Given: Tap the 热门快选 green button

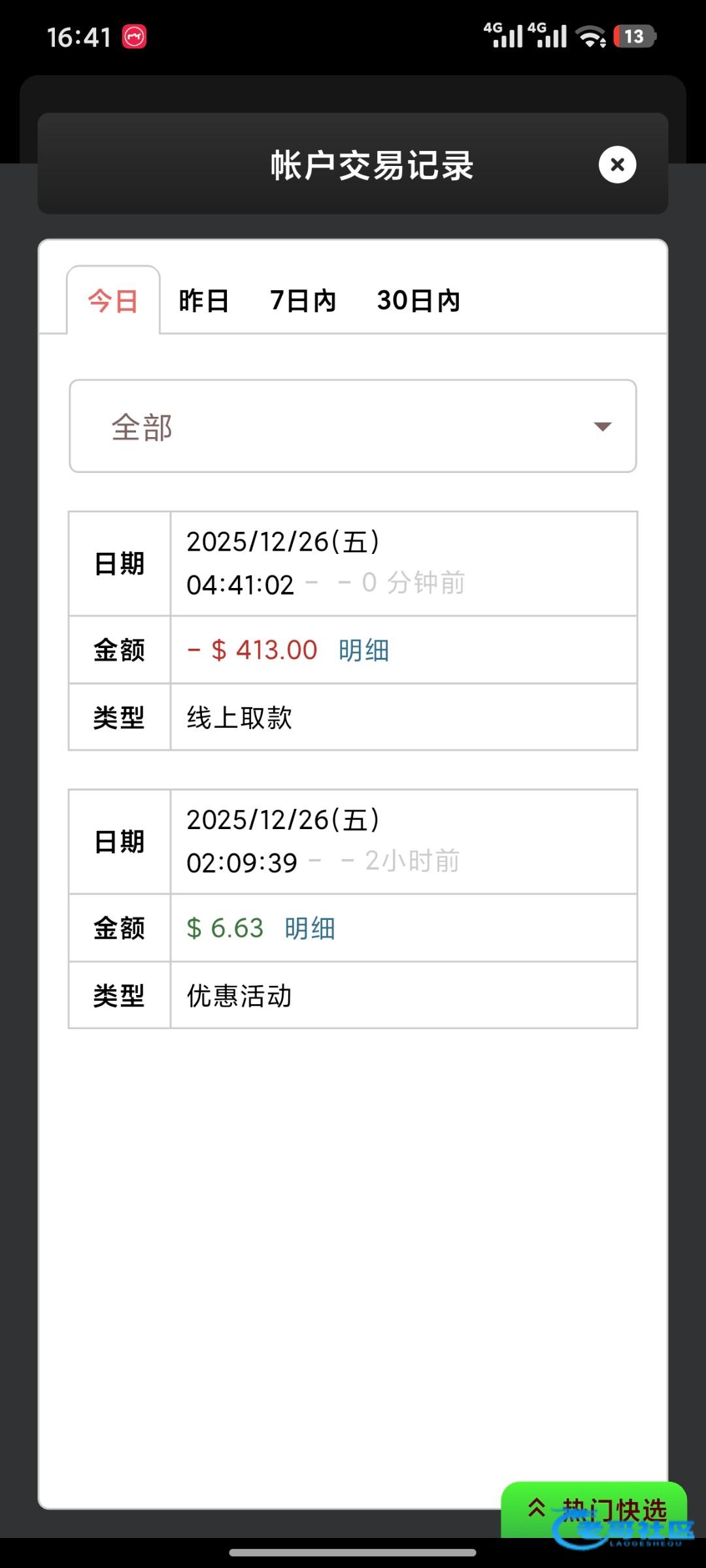Looking at the screenshot, I should point(594,1511).
